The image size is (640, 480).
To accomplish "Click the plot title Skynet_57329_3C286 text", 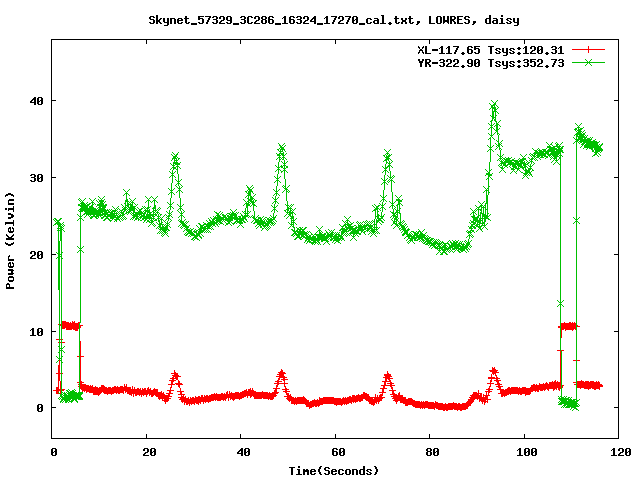I will (334, 20).
